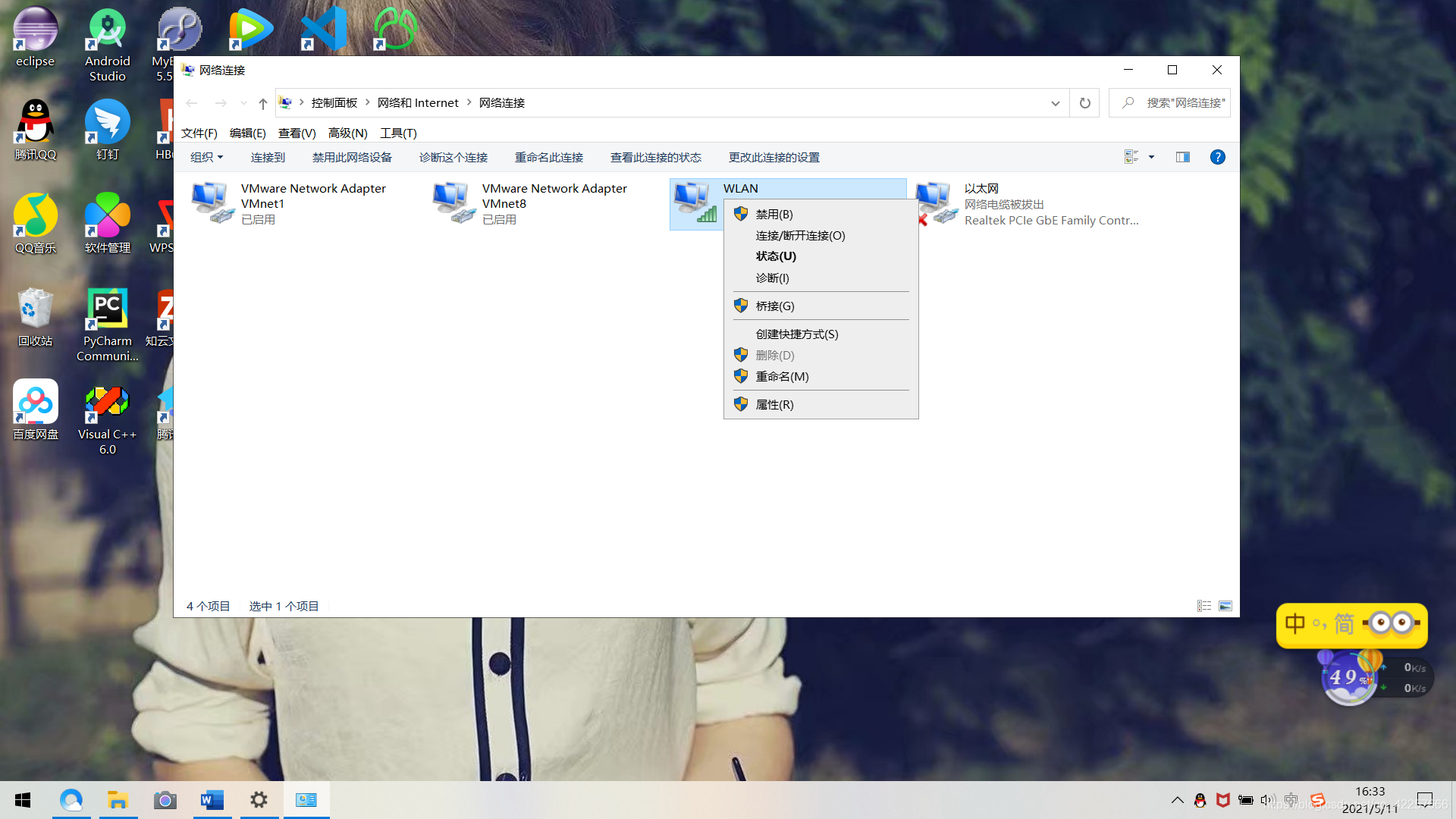Switch to details view in status bar
The width and height of the screenshot is (1456, 819).
point(1203,606)
